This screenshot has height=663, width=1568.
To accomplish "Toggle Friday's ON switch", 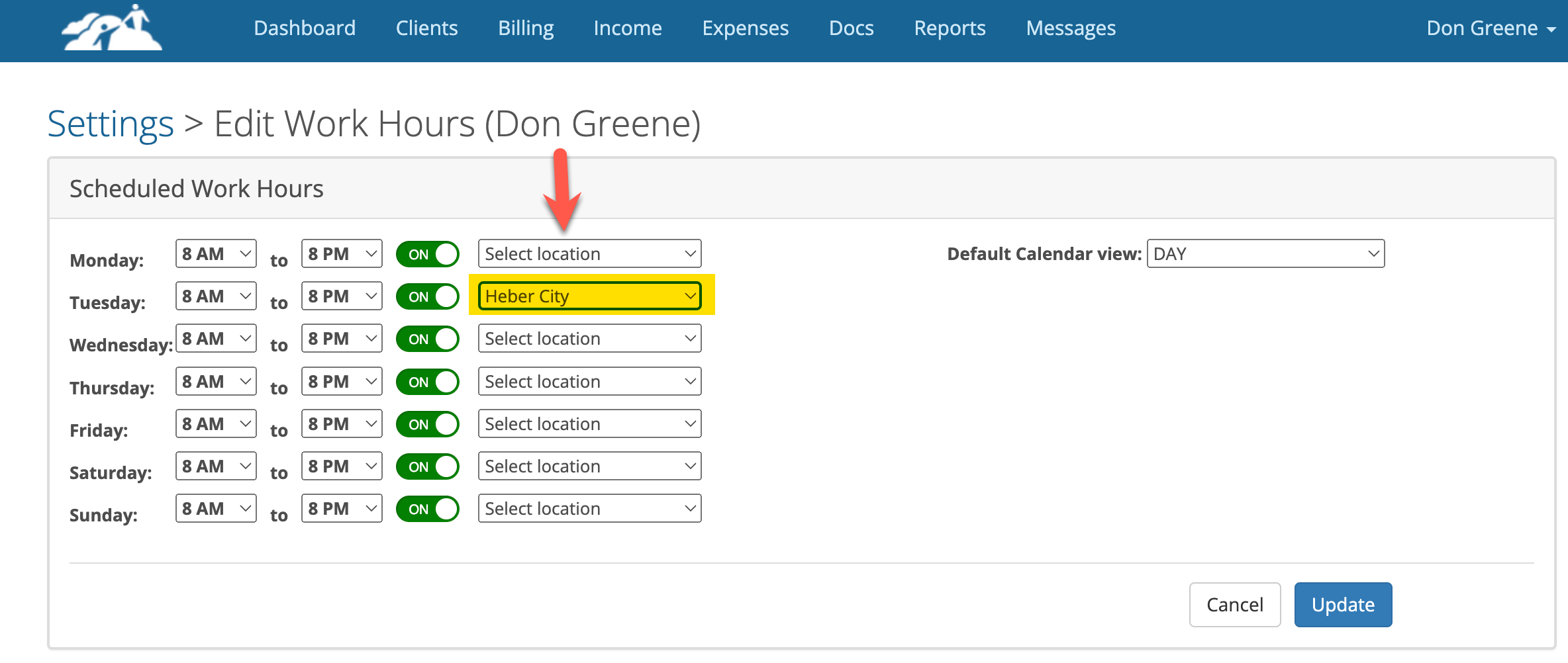I will 427,423.
